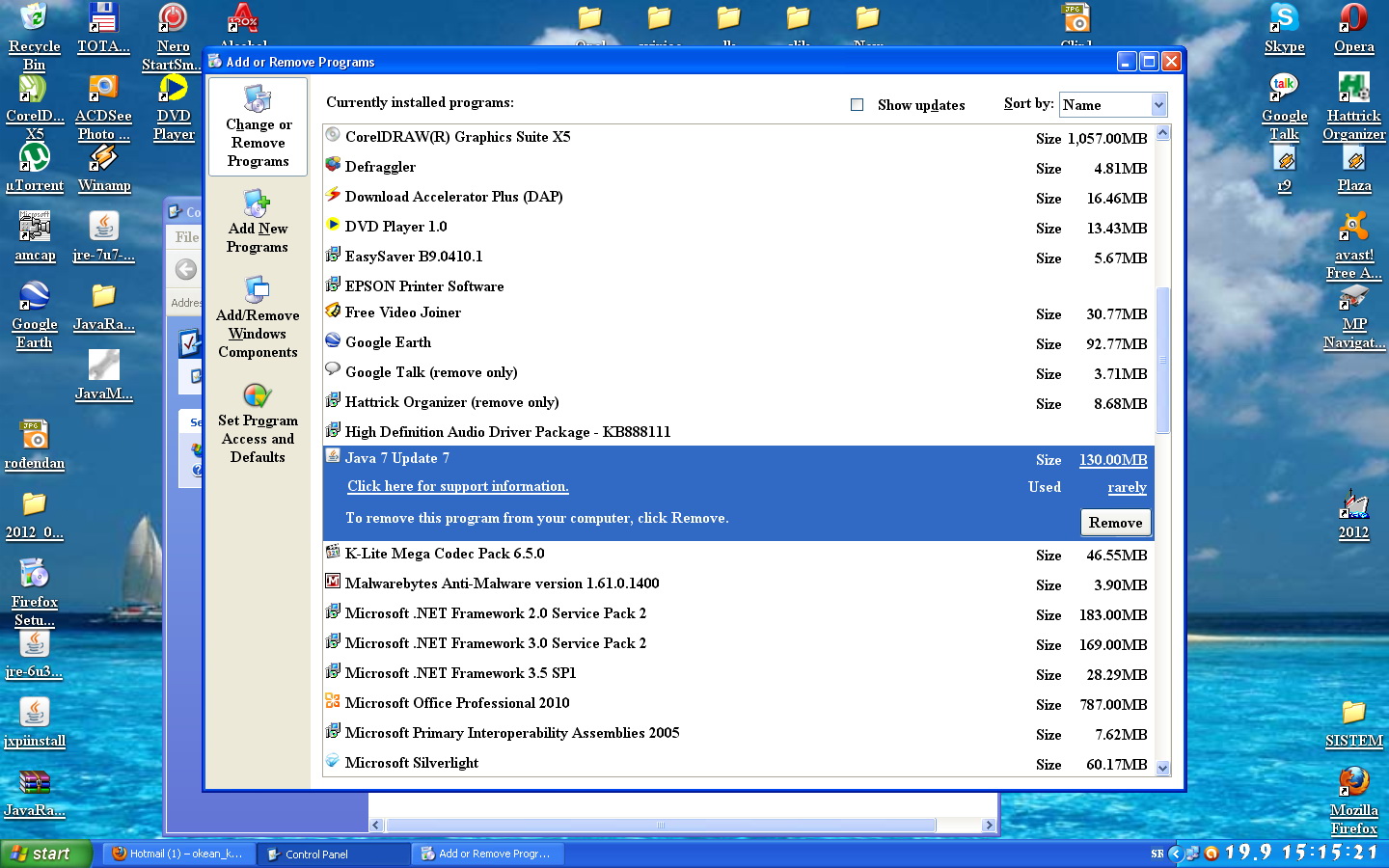The height and width of the screenshot is (868, 1389).
Task: Open Set Program Access and Defaults
Action: (x=258, y=422)
